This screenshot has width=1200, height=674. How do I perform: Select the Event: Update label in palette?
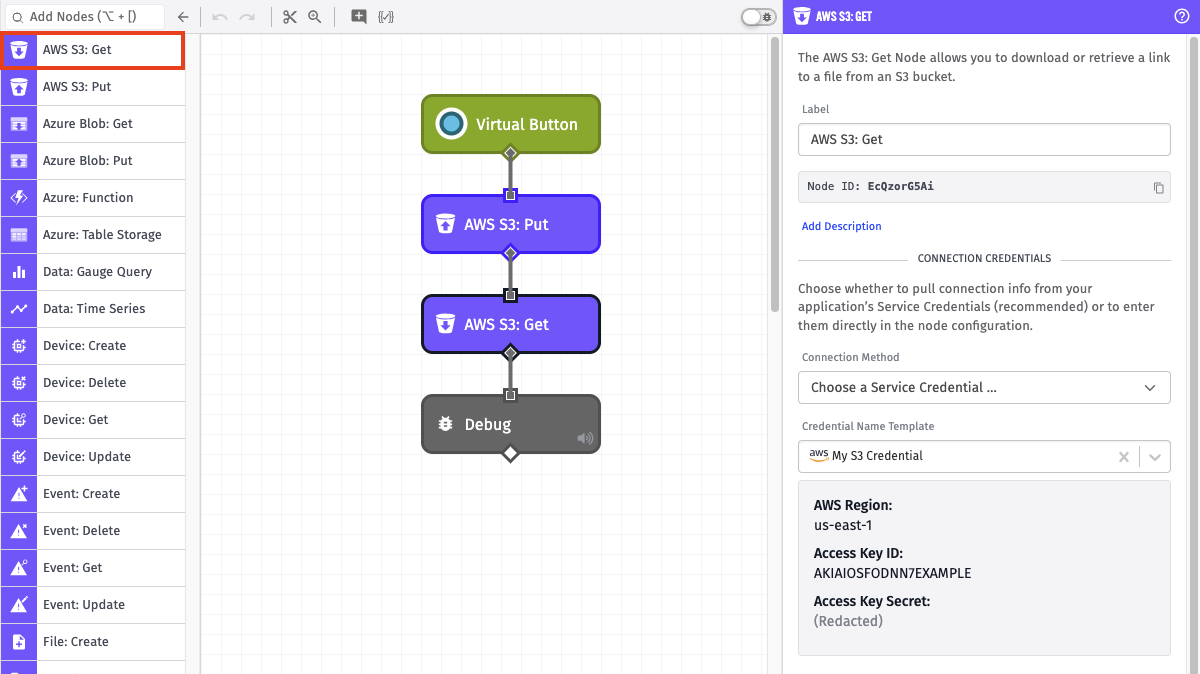[x=84, y=605]
